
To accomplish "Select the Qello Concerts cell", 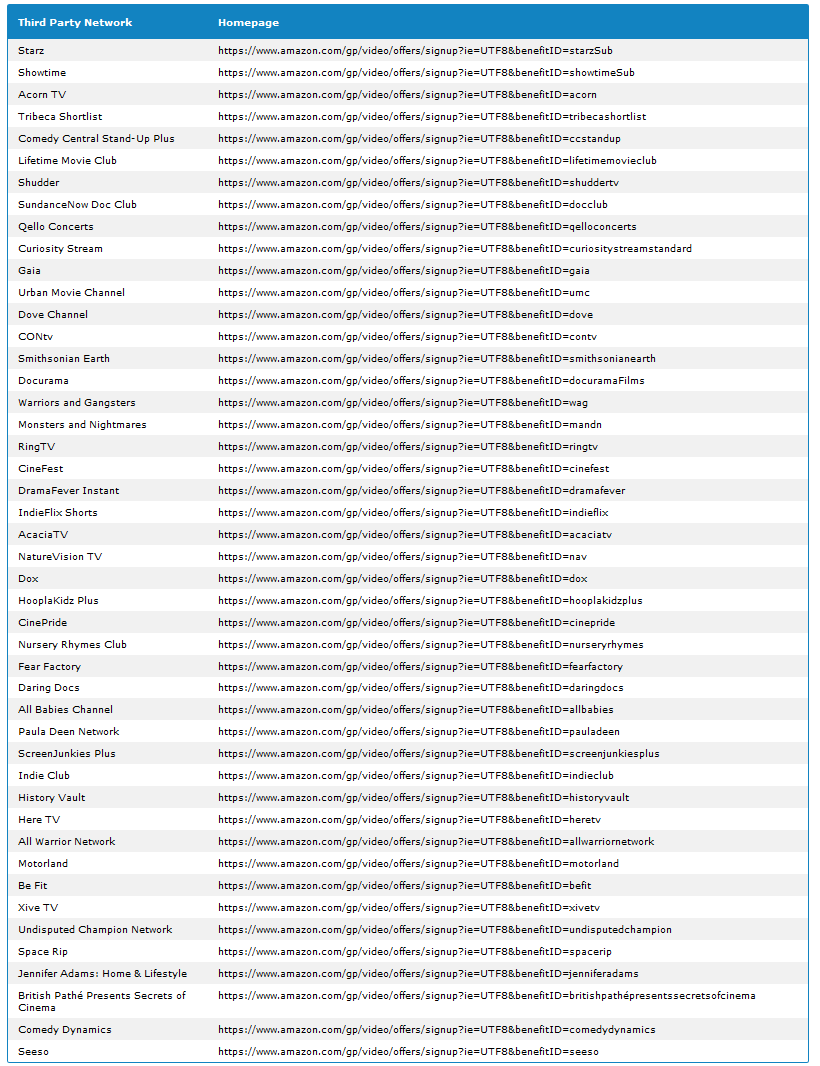I will point(56,226).
